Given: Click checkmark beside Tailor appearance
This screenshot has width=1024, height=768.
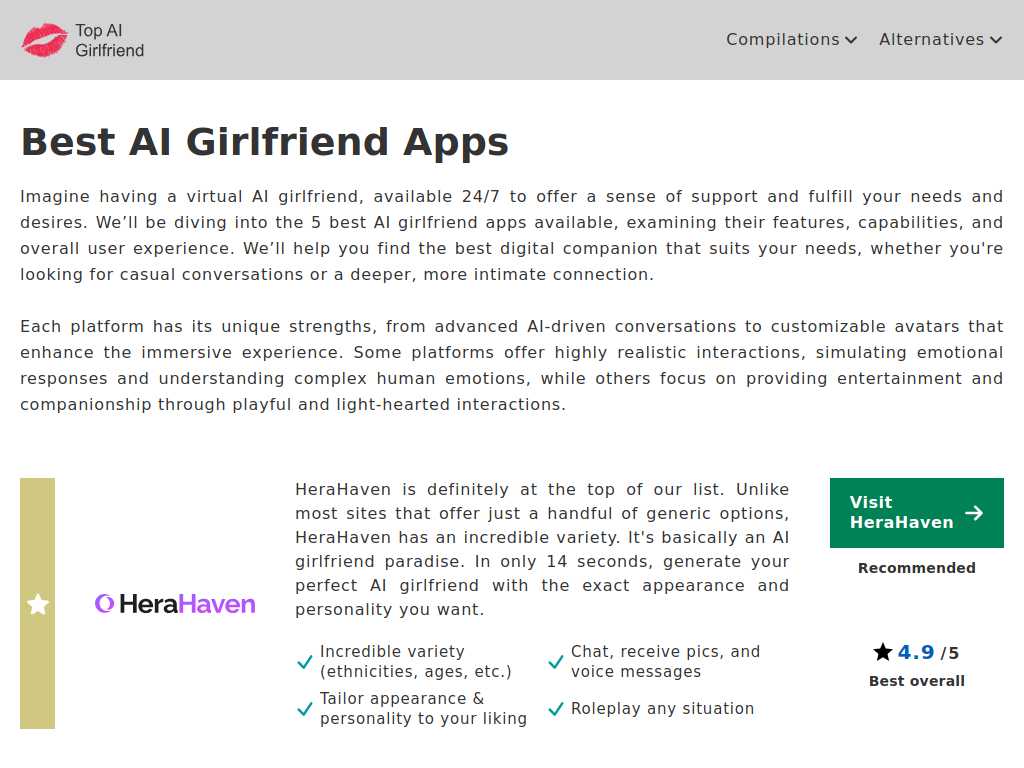Looking at the screenshot, I should point(304,709).
